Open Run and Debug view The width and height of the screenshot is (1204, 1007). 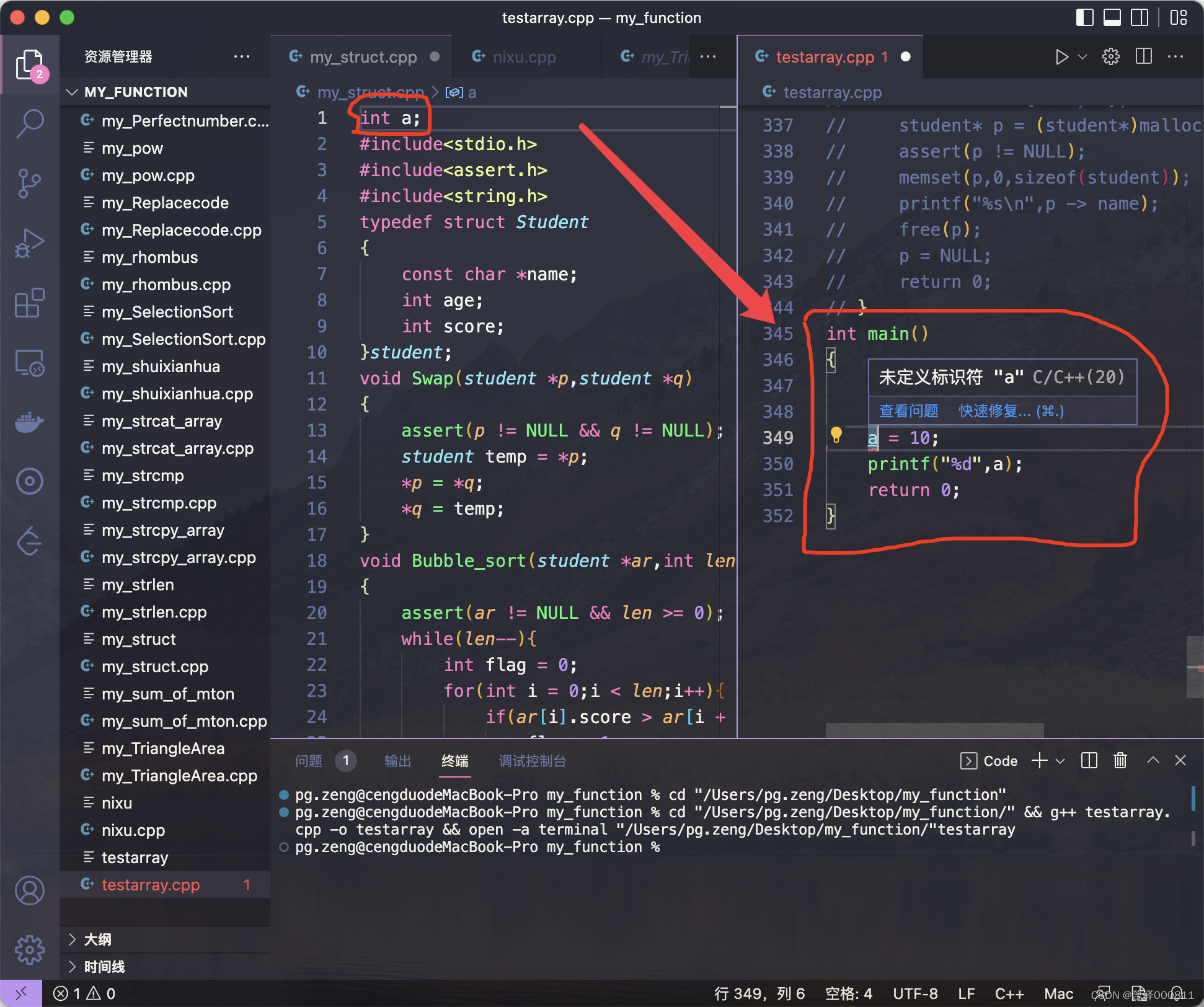pos(29,243)
